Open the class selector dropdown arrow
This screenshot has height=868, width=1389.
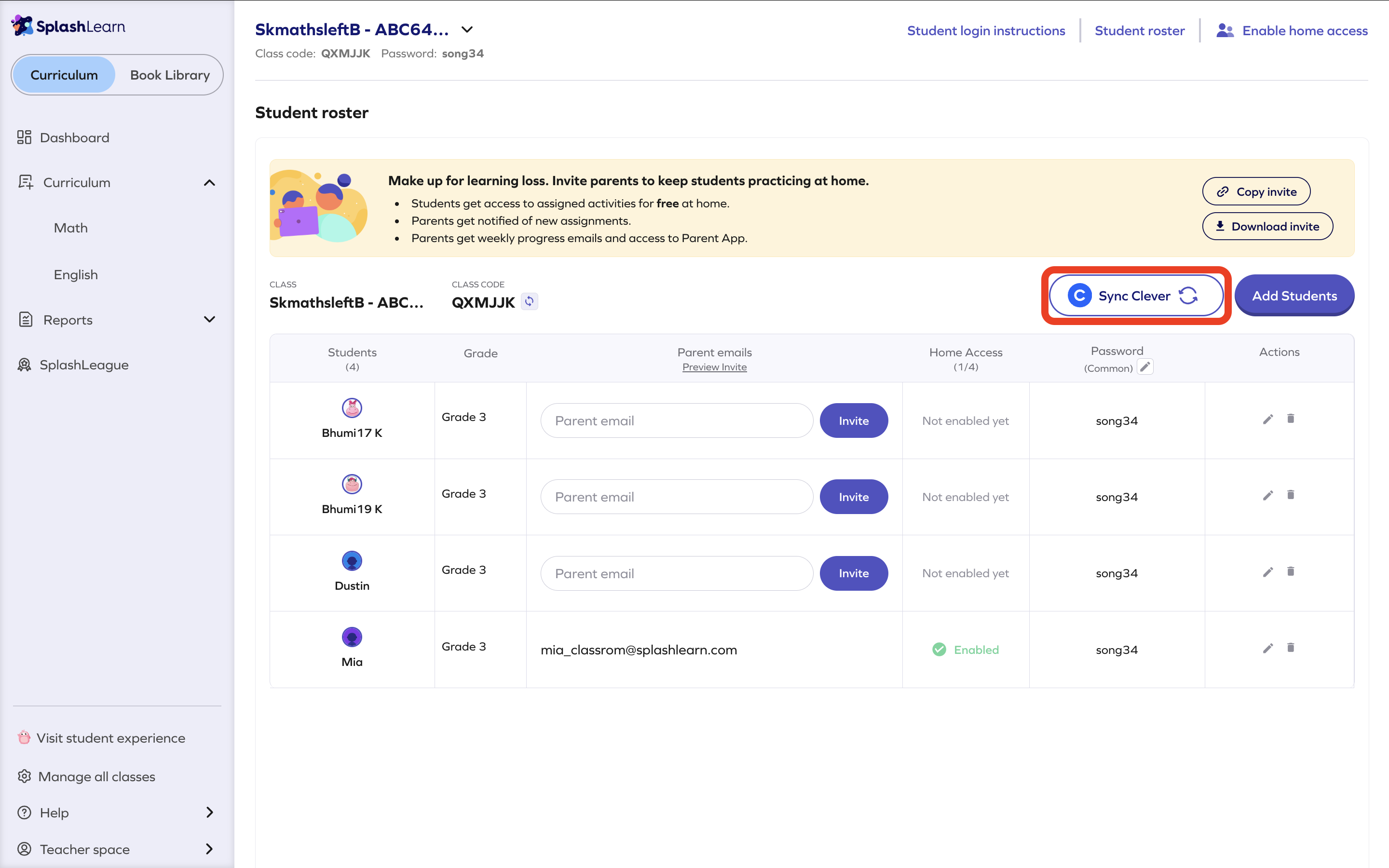click(467, 29)
